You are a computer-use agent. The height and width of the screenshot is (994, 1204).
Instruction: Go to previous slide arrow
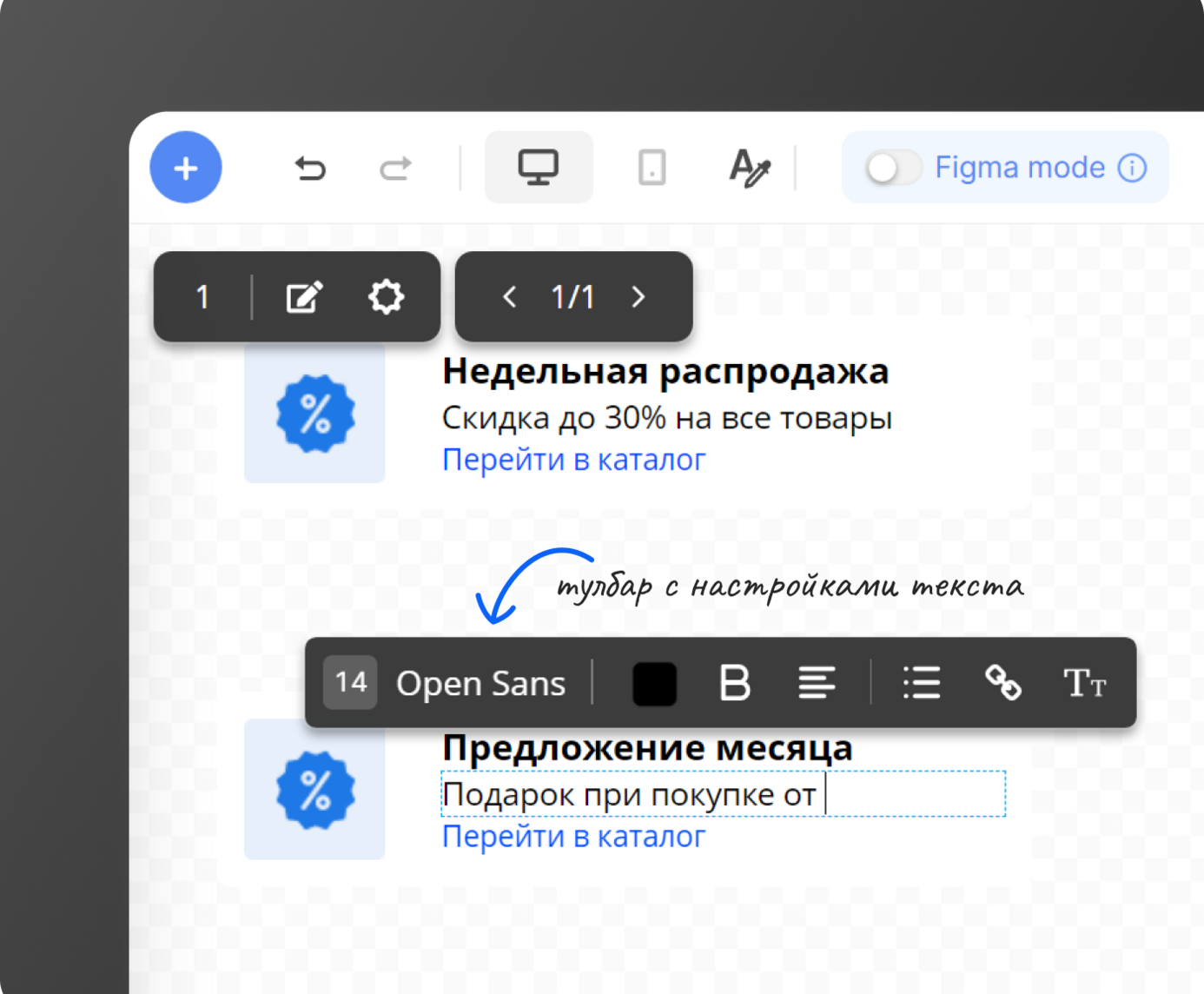(510, 297)
